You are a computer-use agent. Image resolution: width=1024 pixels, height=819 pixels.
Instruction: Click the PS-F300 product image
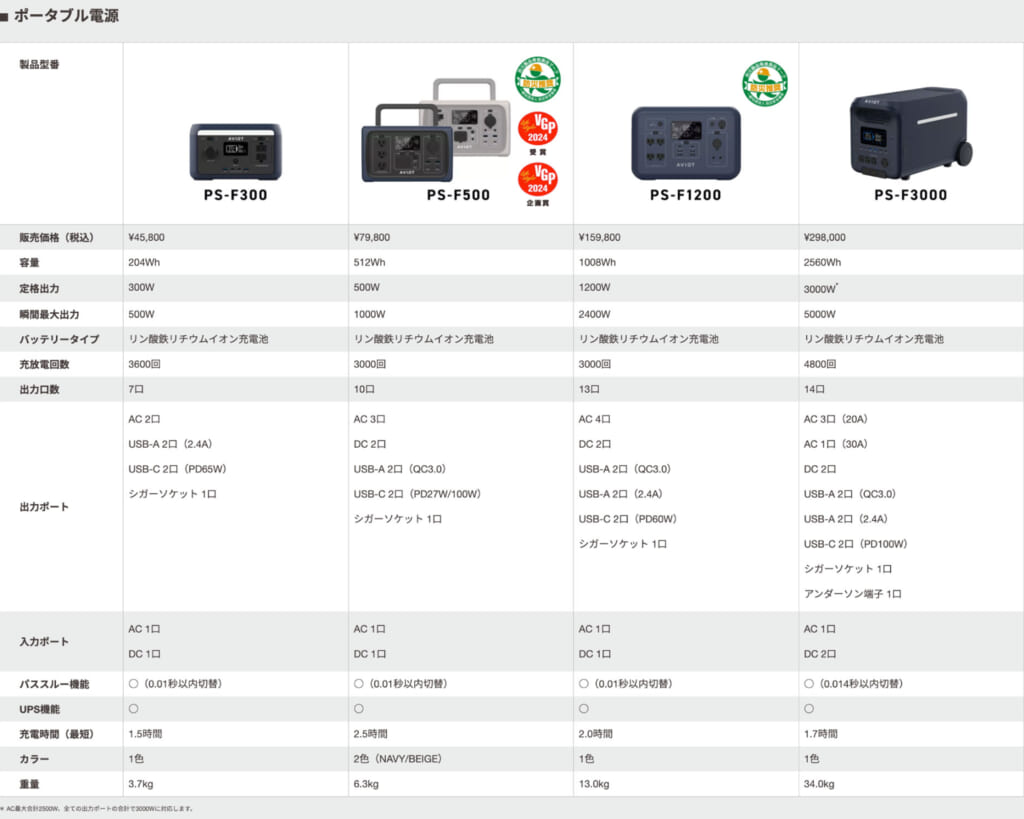(236, 152)
